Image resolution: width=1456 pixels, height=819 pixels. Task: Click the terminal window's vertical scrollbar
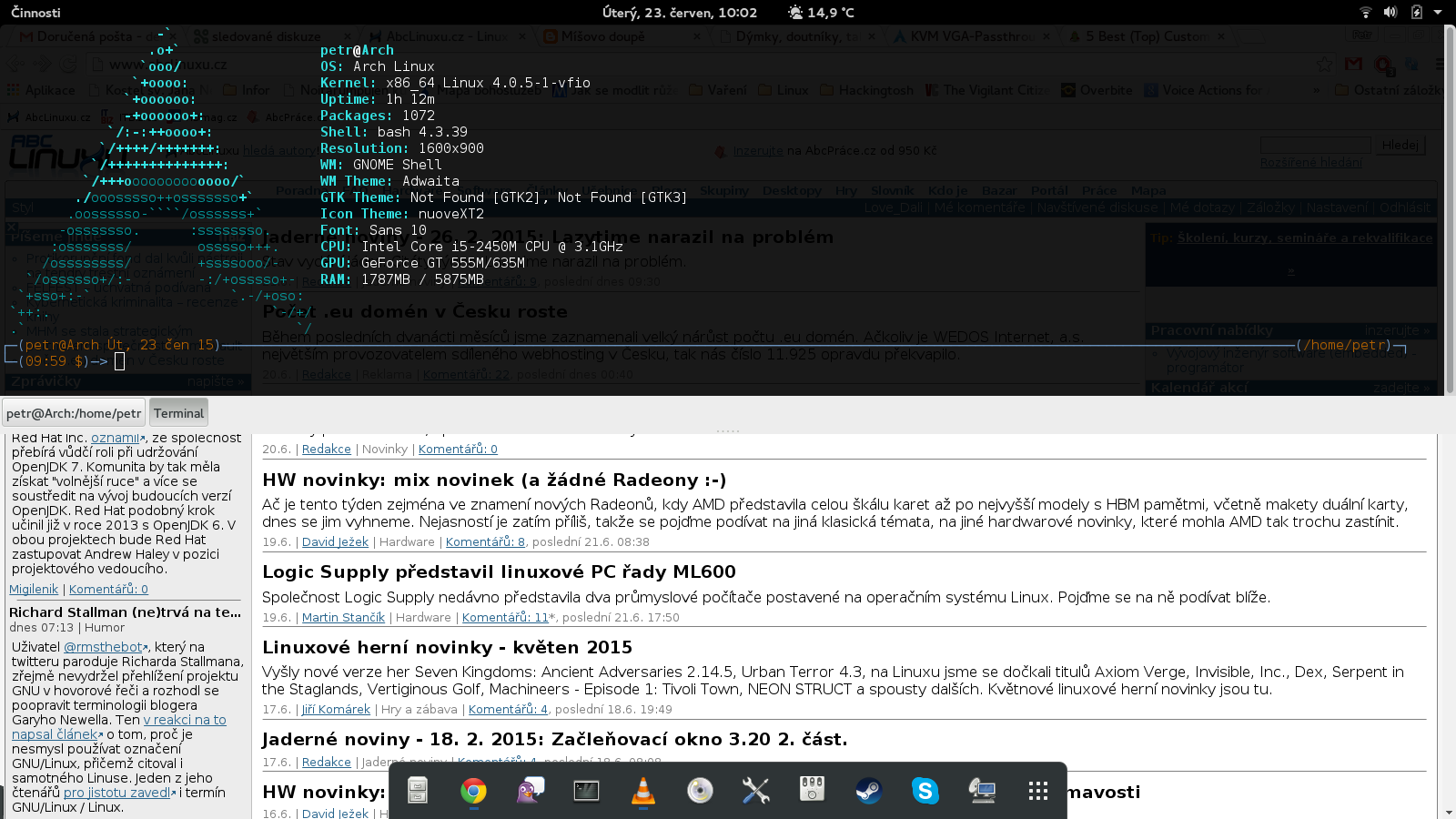point(1449,211)
